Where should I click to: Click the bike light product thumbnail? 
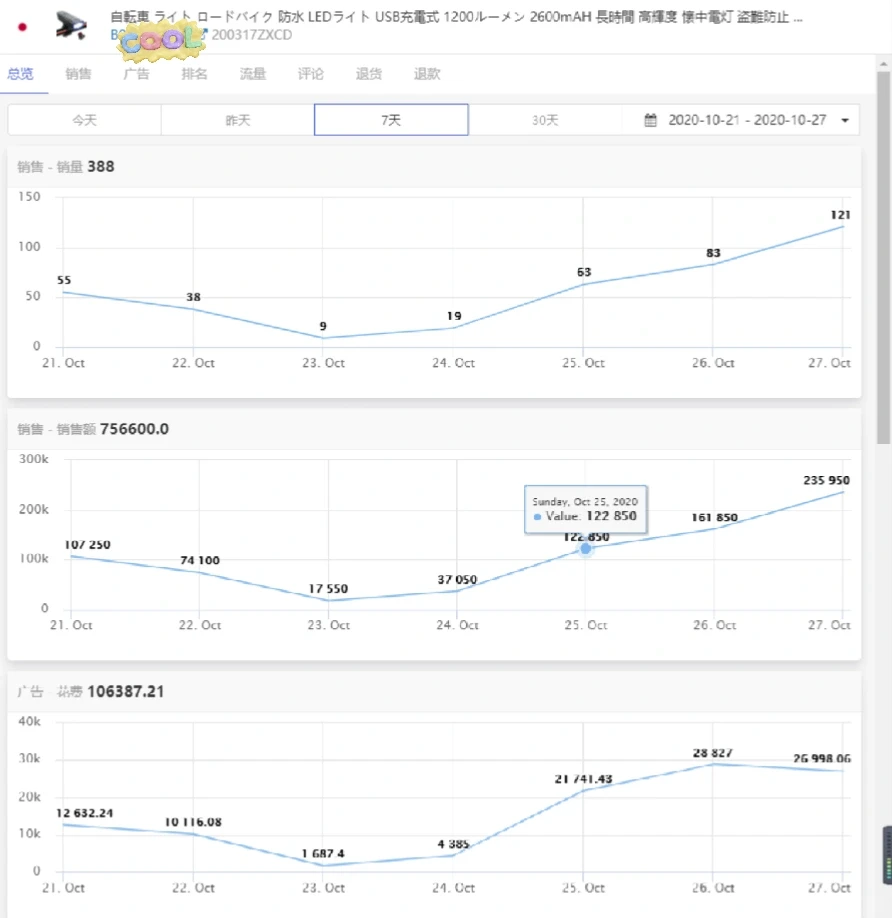click(71, 25)
